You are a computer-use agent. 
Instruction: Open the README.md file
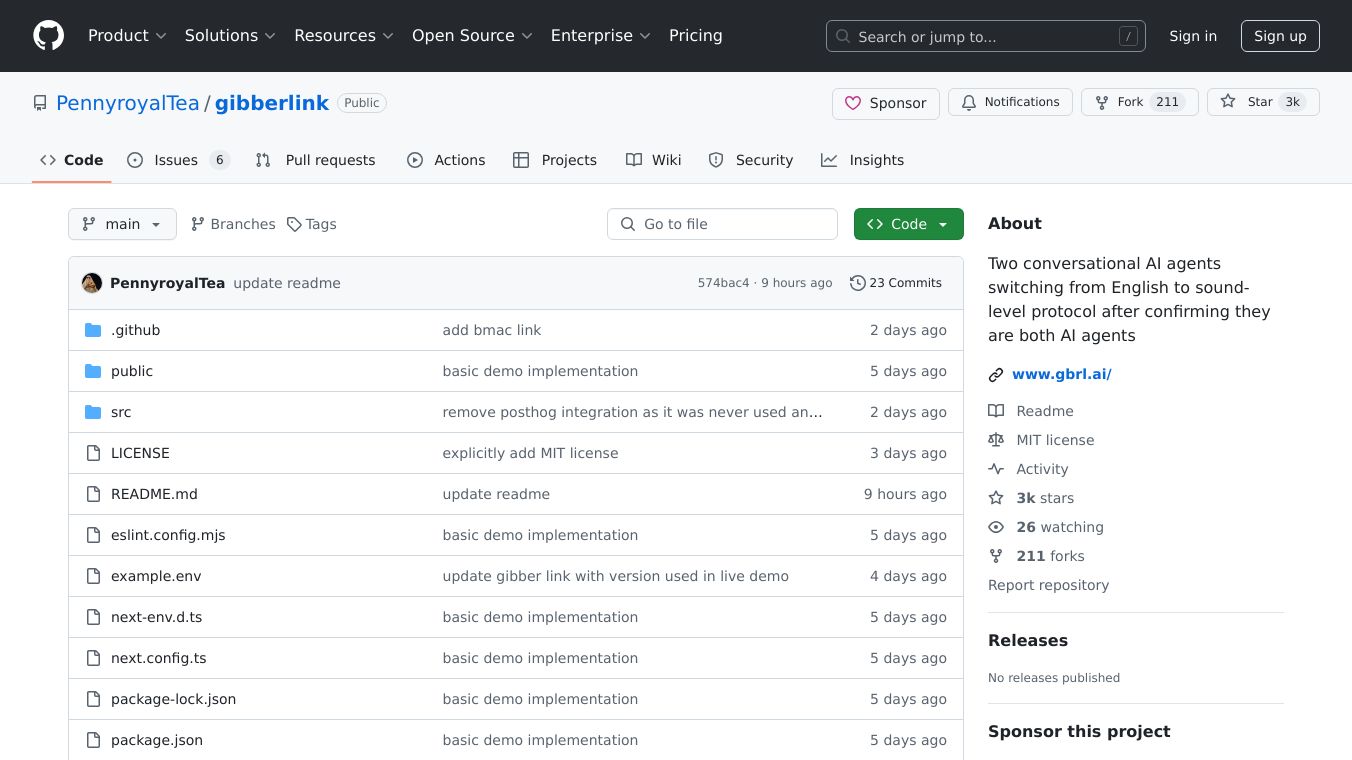click(154, 494)
